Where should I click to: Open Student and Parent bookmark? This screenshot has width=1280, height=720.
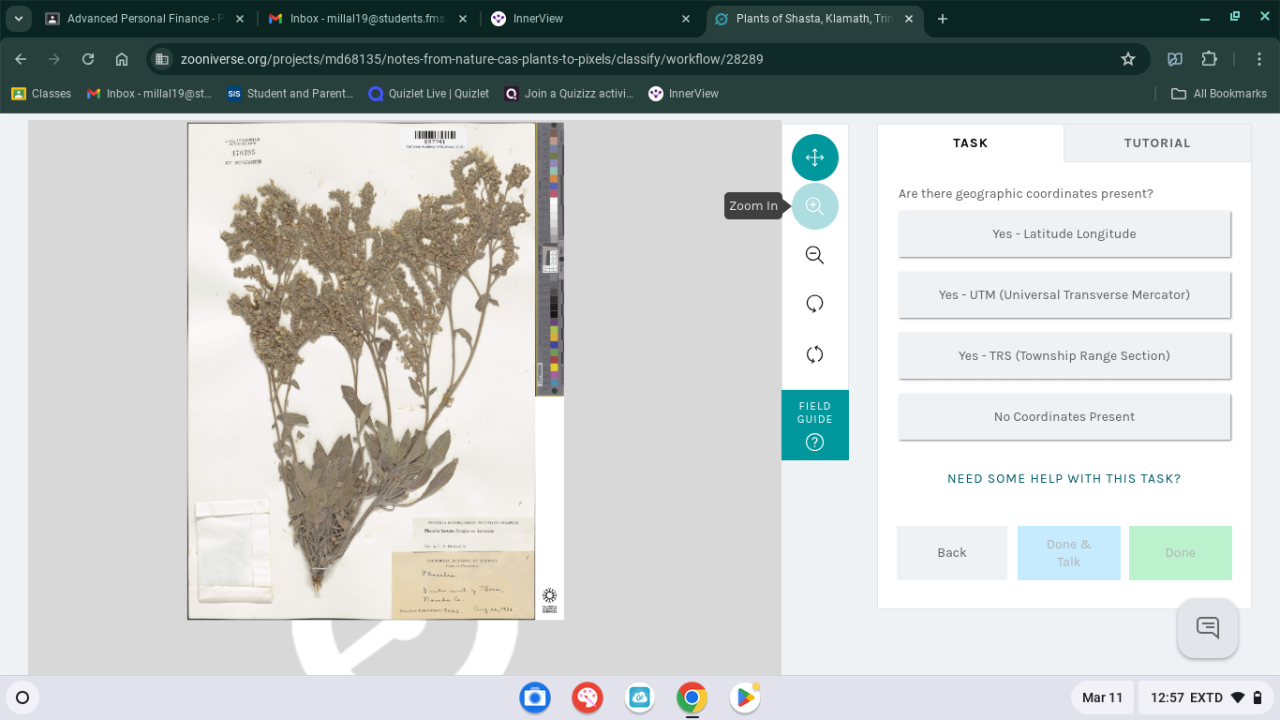290,93
